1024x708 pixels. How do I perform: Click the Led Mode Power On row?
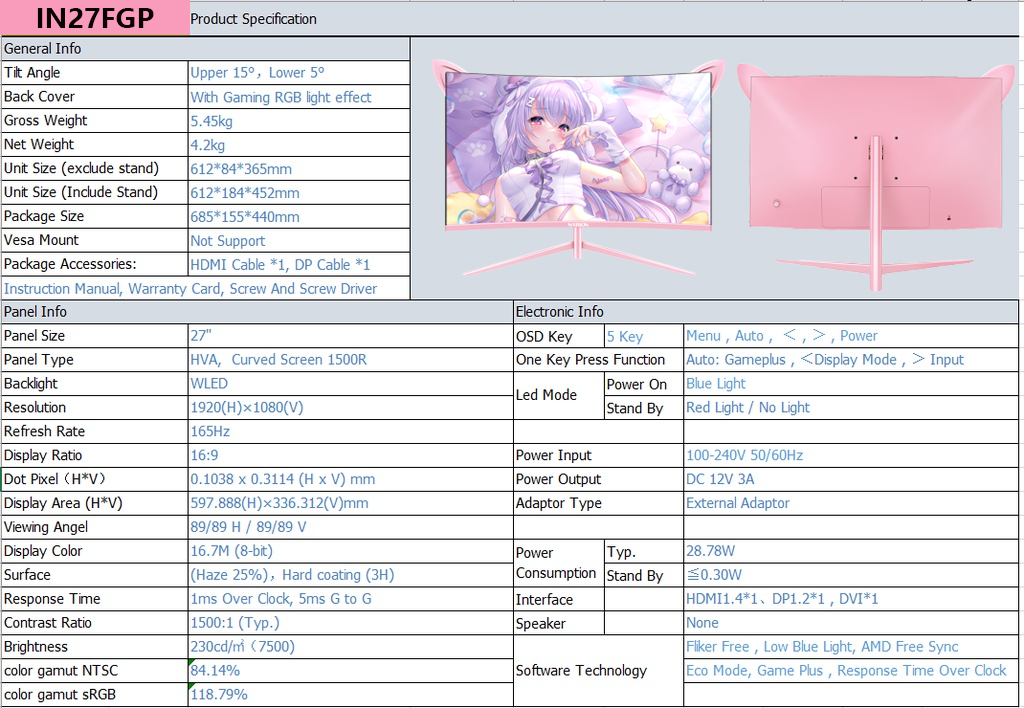[640, 383]
